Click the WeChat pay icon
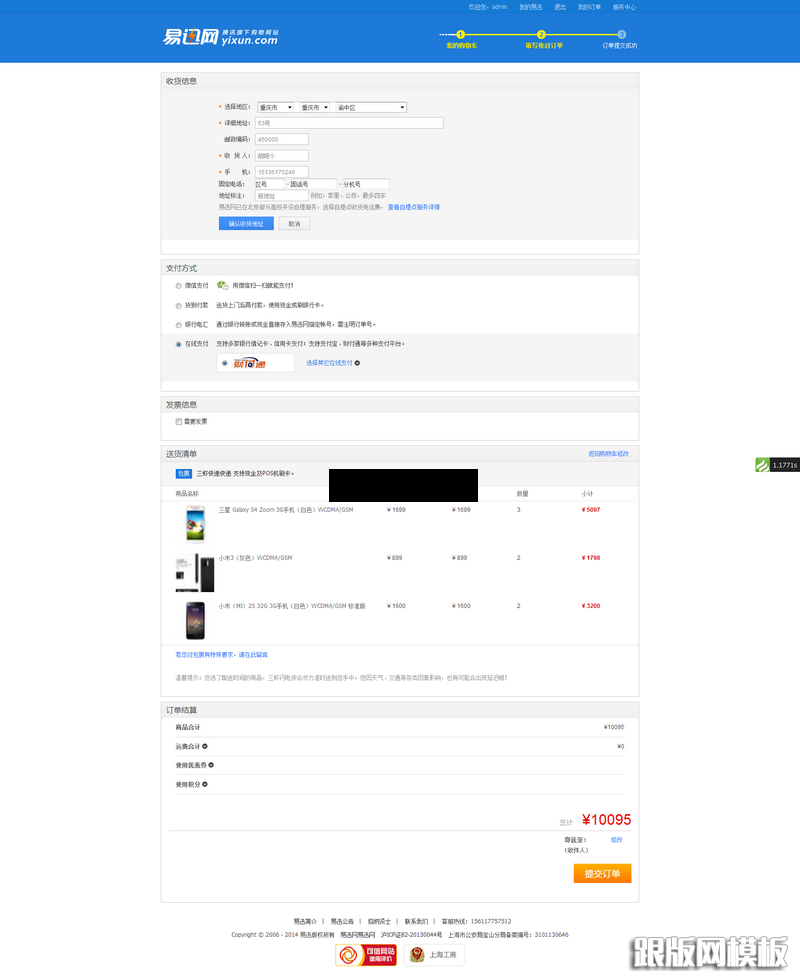 [222, 285]
